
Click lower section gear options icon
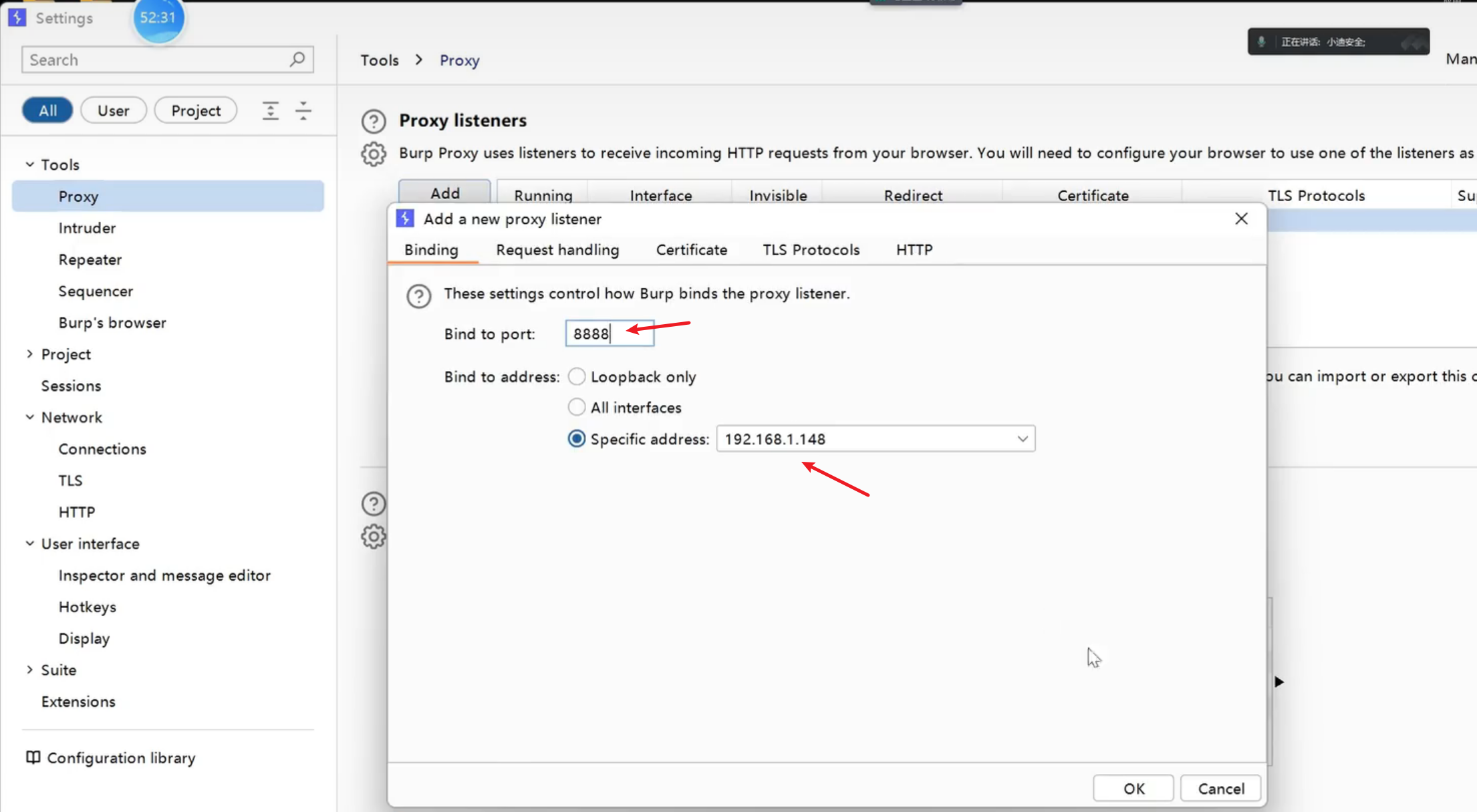[374, 537]
